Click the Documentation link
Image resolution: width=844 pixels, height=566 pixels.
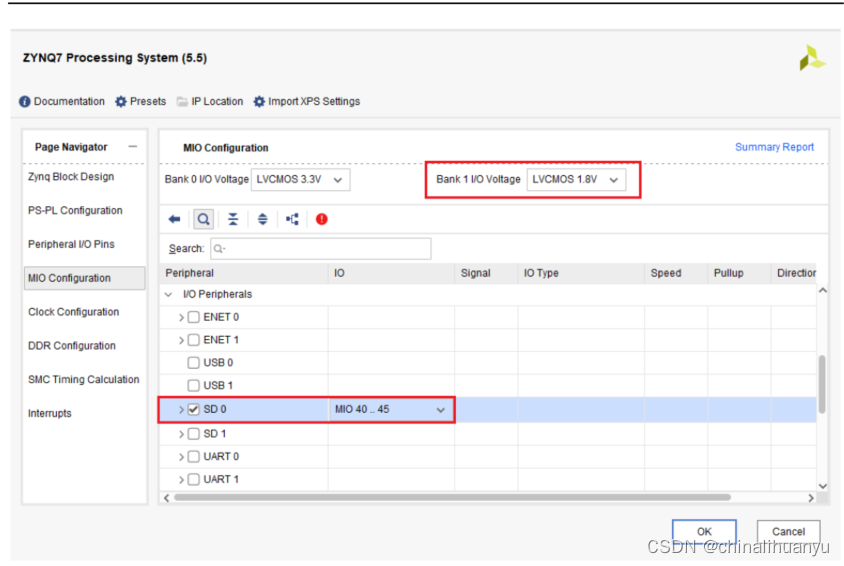(69, 101)
